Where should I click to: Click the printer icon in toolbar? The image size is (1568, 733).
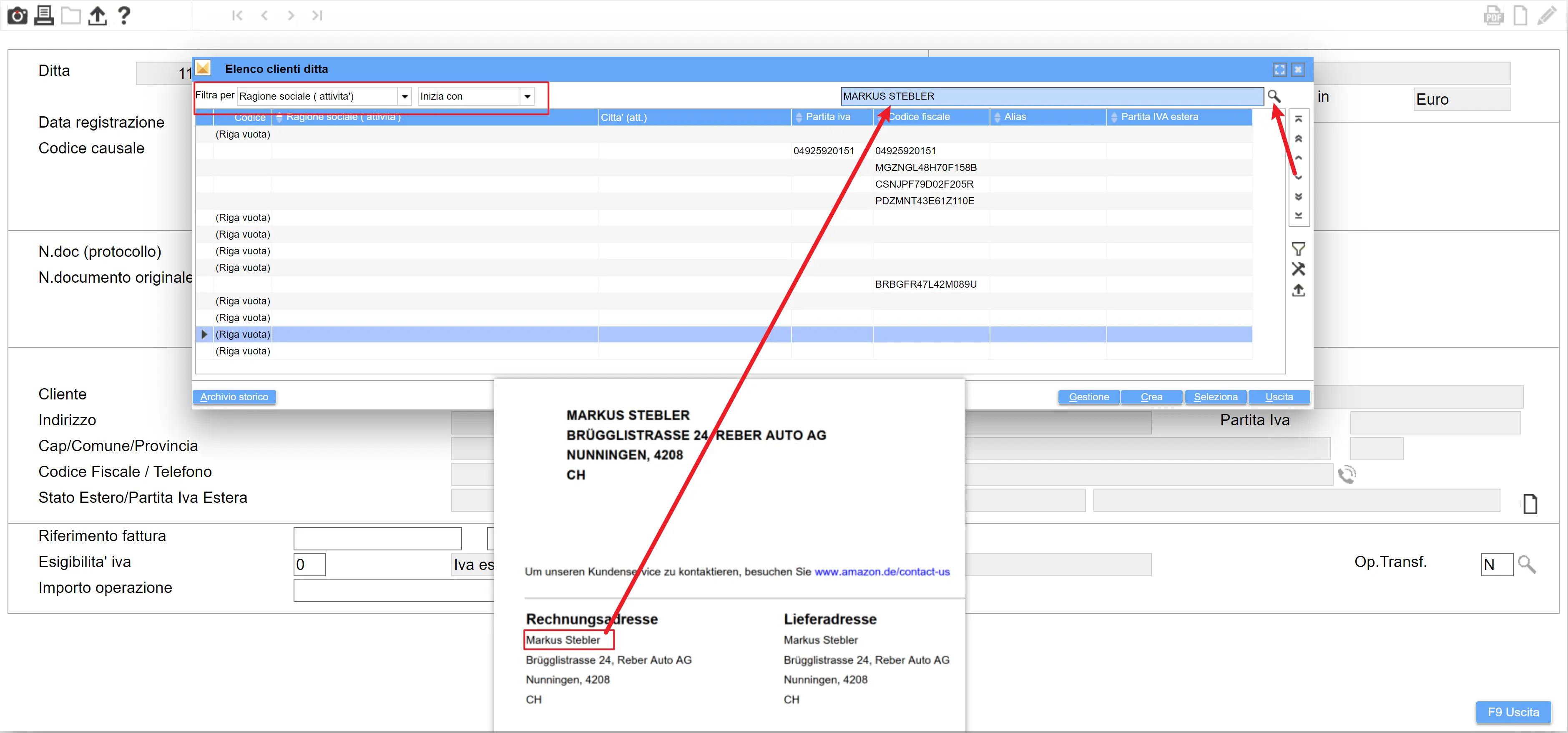(44, 15)
